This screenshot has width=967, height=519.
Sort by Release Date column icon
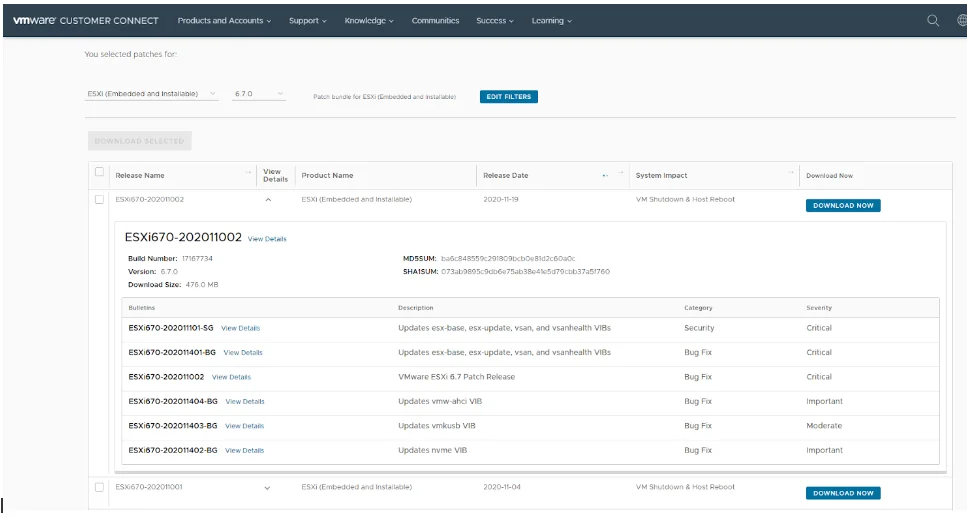pos(605,176)
